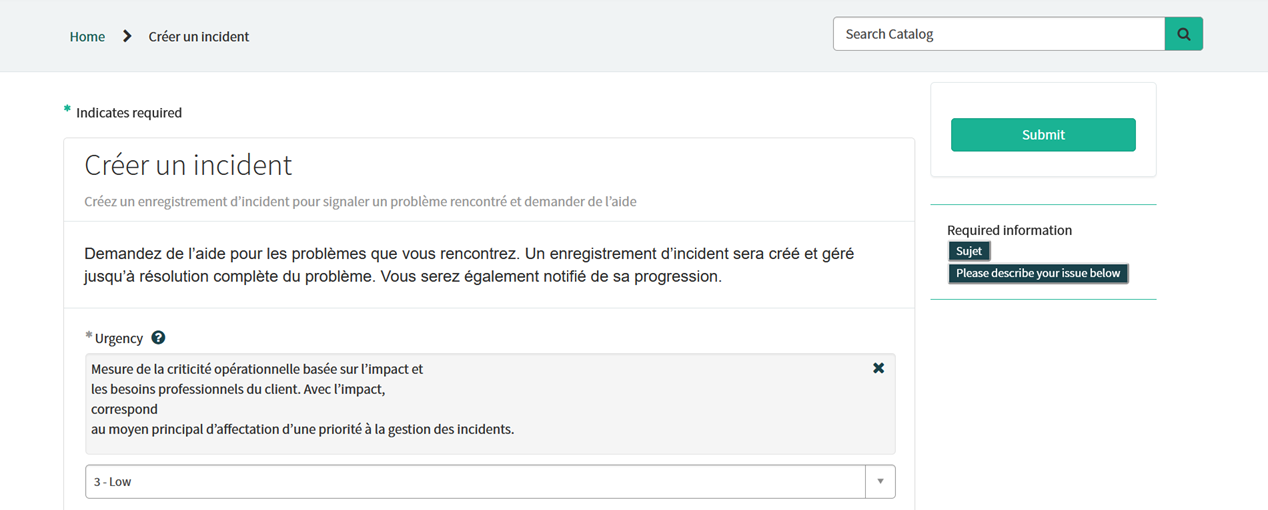1268x510 pixels.
Task: Click the 'Demandez de l'aide' paragraph
Action: tap(468, 265)
